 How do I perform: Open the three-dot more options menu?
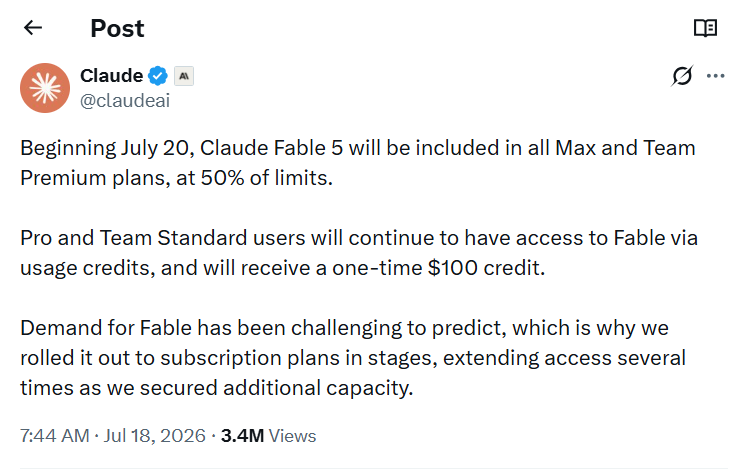[x=716, y=76]
